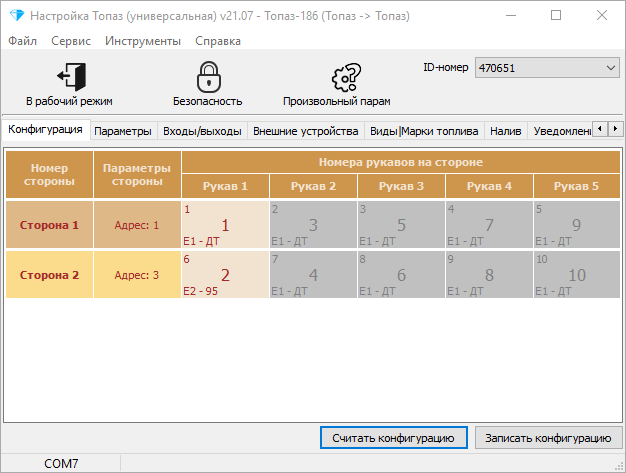Click the 'Рукав 5' column header
The width and height of the screenshot is (626, 473).
(x=577, y=186)
